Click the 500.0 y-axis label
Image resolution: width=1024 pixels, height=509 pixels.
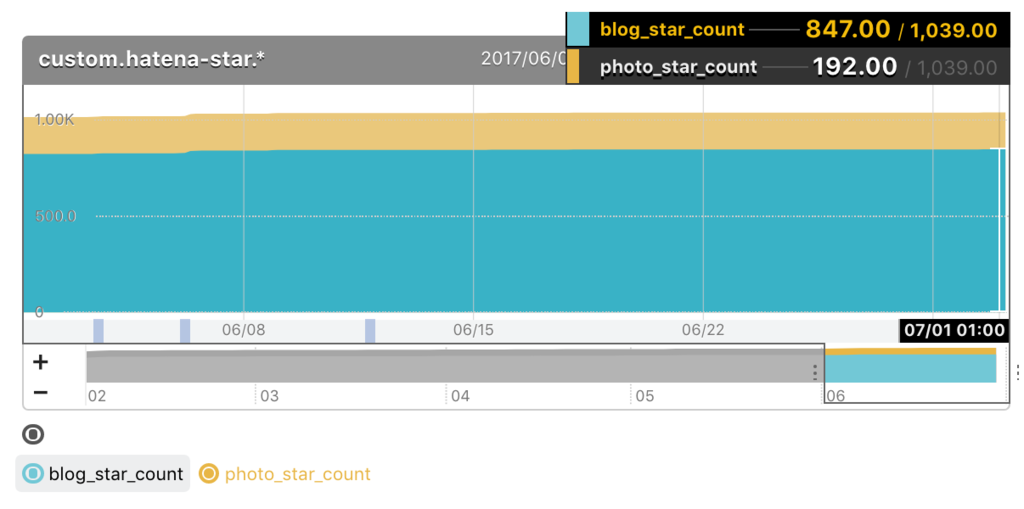[56, 216]
